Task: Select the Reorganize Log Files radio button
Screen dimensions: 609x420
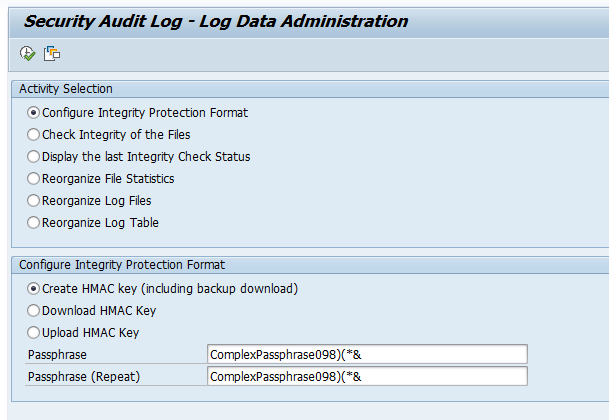Action: click(34, 201)
